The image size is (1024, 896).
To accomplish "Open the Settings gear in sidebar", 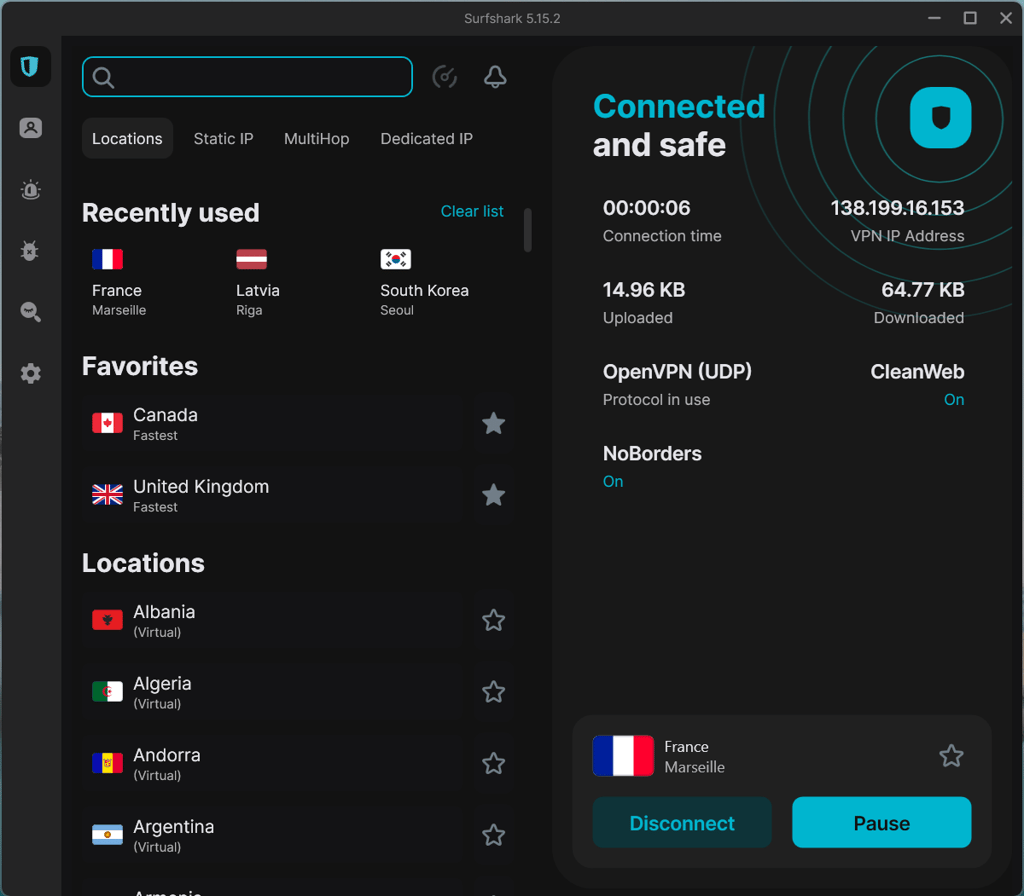I will pyautogui.click(x=30, y=374).
